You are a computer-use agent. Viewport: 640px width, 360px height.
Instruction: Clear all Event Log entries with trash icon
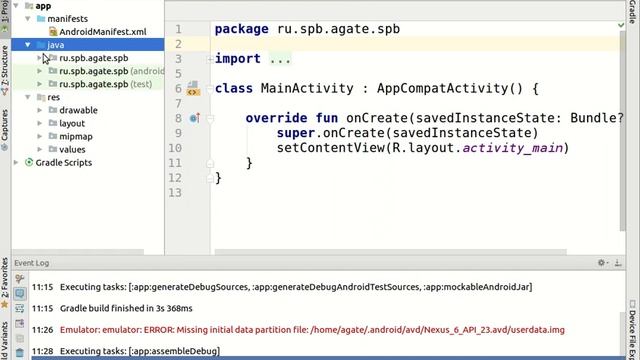[x=20, y=352]
